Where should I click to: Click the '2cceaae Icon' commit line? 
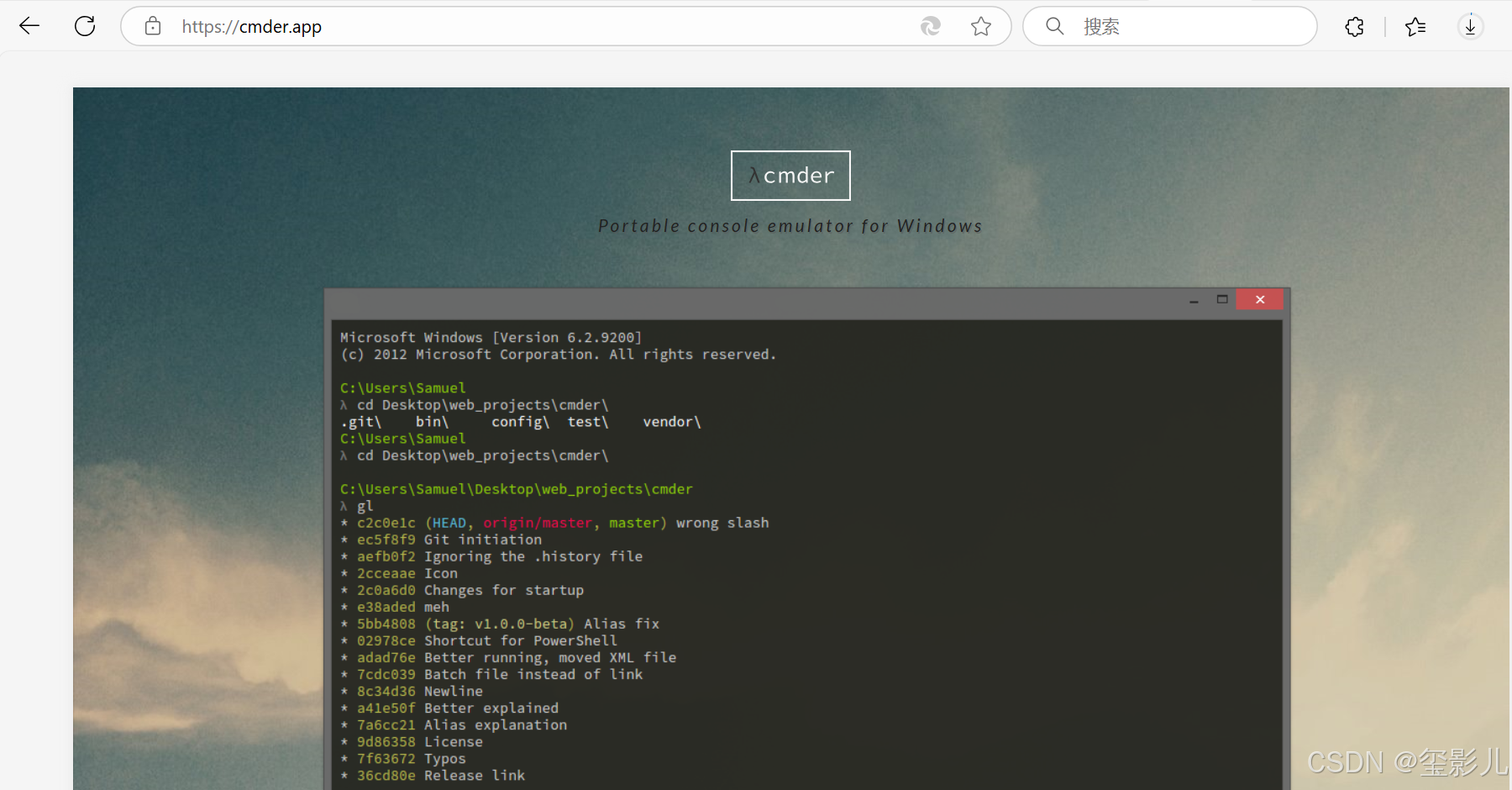tap(399, 573)
